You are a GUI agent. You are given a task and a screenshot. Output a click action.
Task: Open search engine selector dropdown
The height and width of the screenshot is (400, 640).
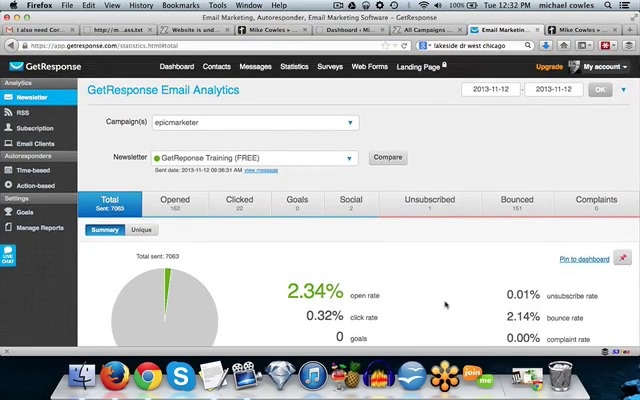425,46
